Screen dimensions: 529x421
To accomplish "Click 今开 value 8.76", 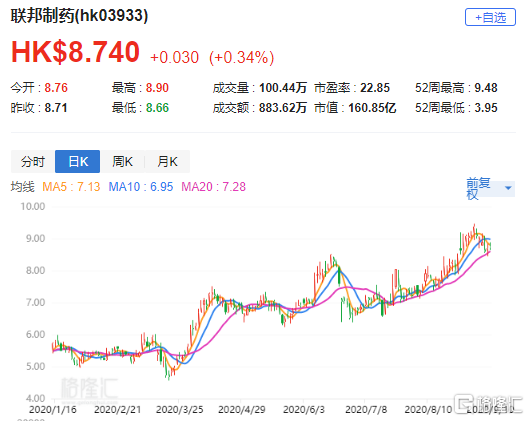I will tap(56, 88).
